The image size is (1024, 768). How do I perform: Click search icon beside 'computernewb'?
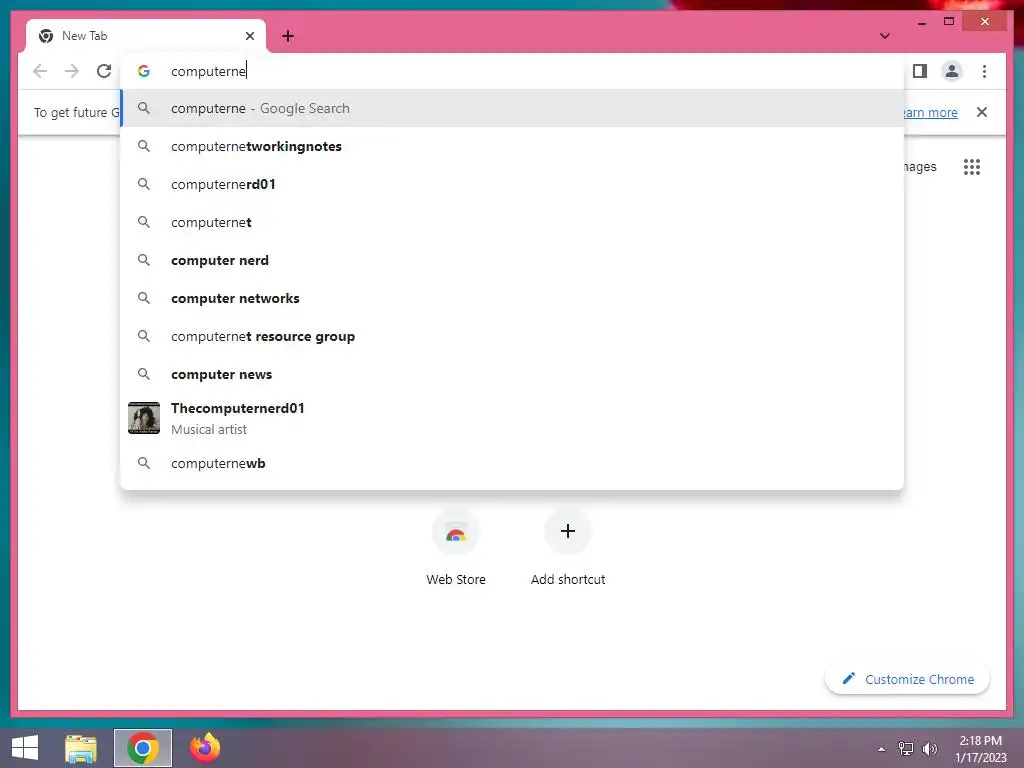pyautogui.click(x=144, y=463)
